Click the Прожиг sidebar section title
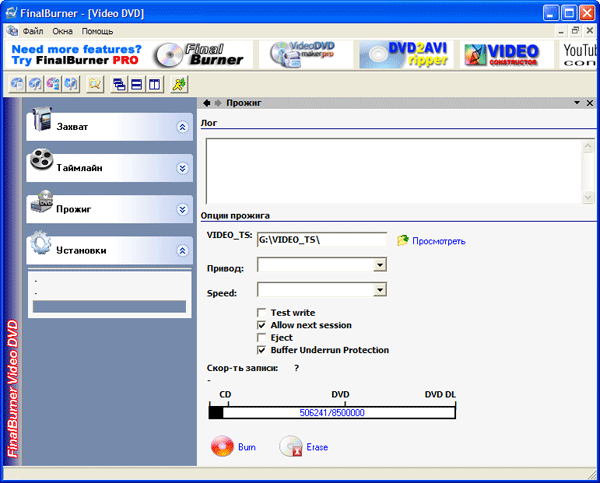 (x=73, y=209)
